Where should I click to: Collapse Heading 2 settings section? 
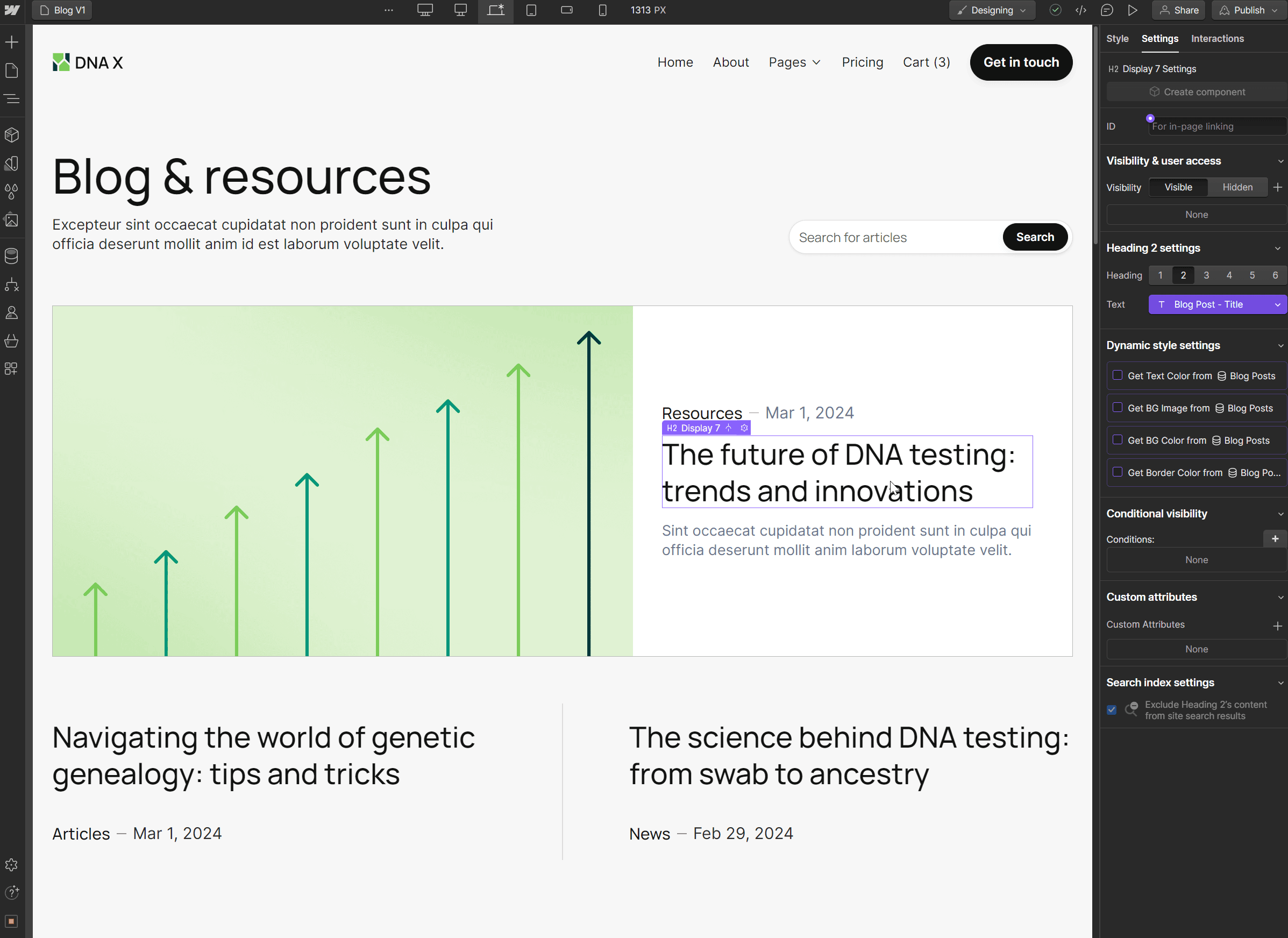1278,248
